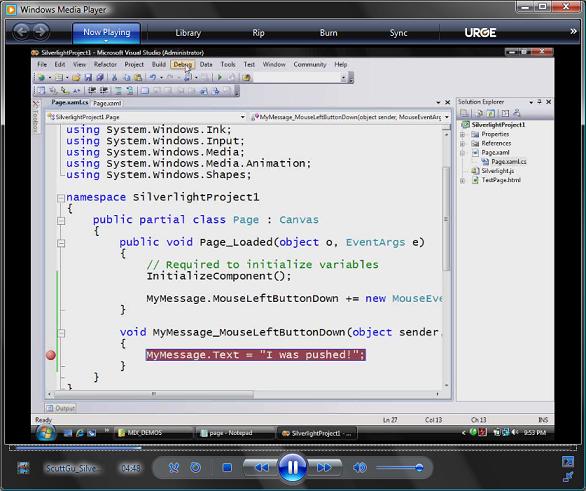Click the Start Debugging play icon
Image resolution: width=586 pixels, height=491 pixels.
click(x=220, y=78)
